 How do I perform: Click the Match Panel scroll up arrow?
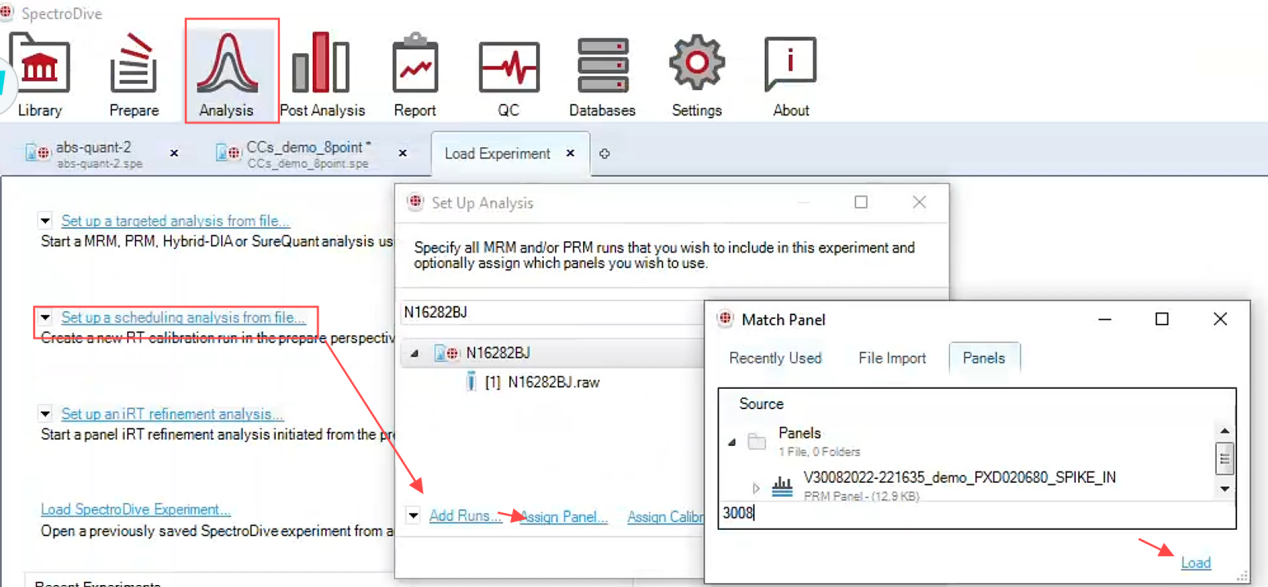click(x=1225, y=430)
